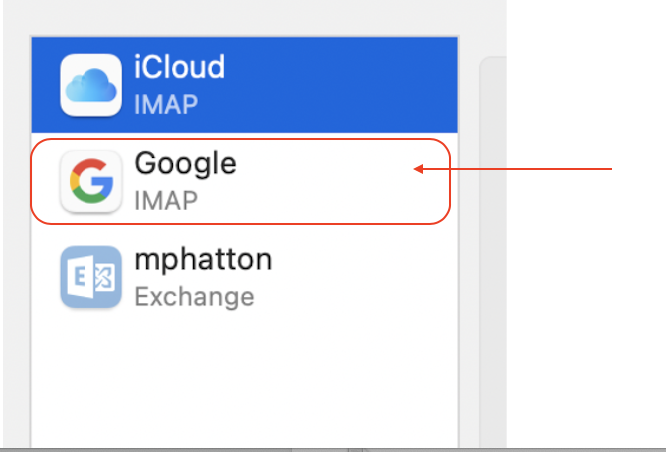Click the "Google" account name text
Image resolution: width=666 pixels, height=452 pixels.
coord(185,165)
